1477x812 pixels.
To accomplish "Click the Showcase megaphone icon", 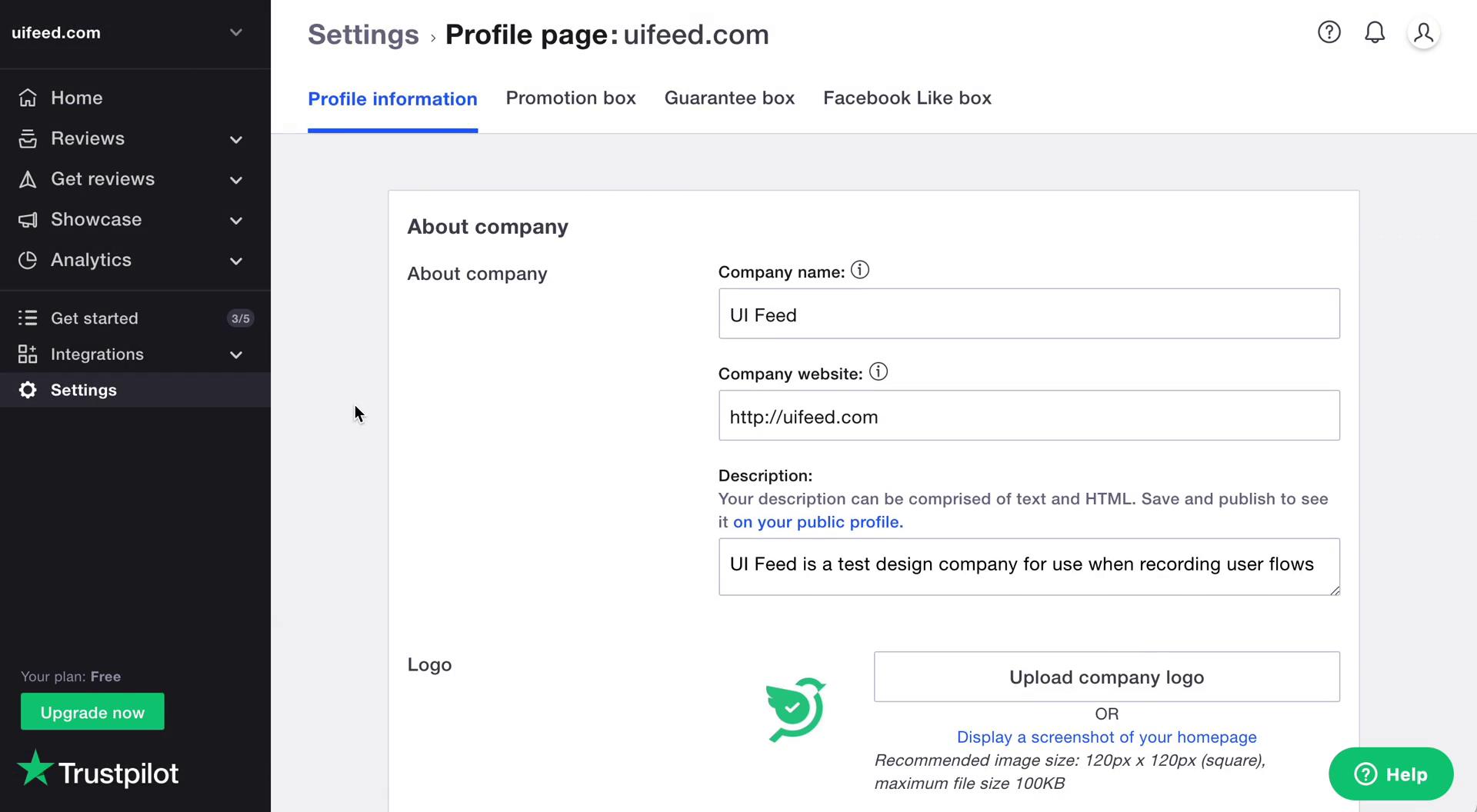I will [28, 220].
